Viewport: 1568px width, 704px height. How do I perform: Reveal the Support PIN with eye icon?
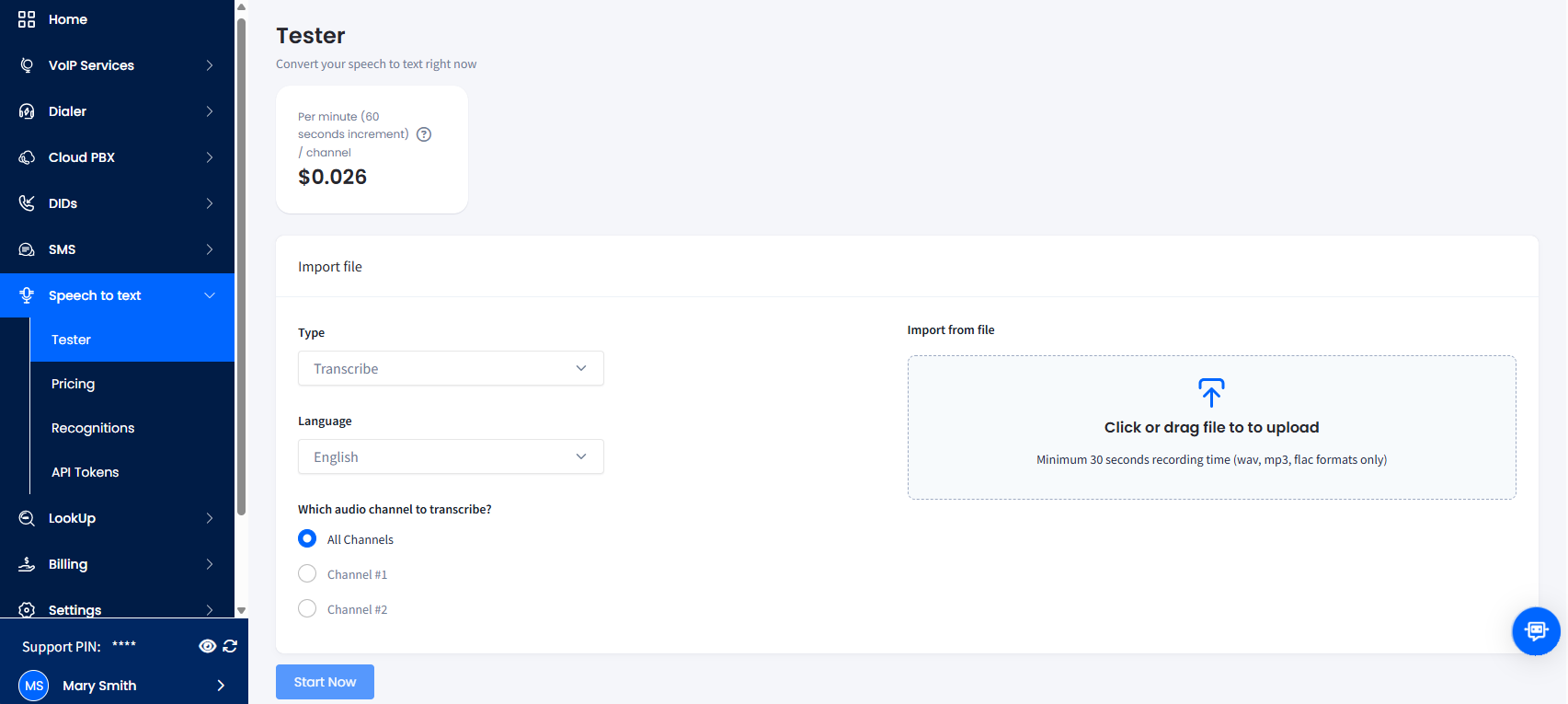208,646
